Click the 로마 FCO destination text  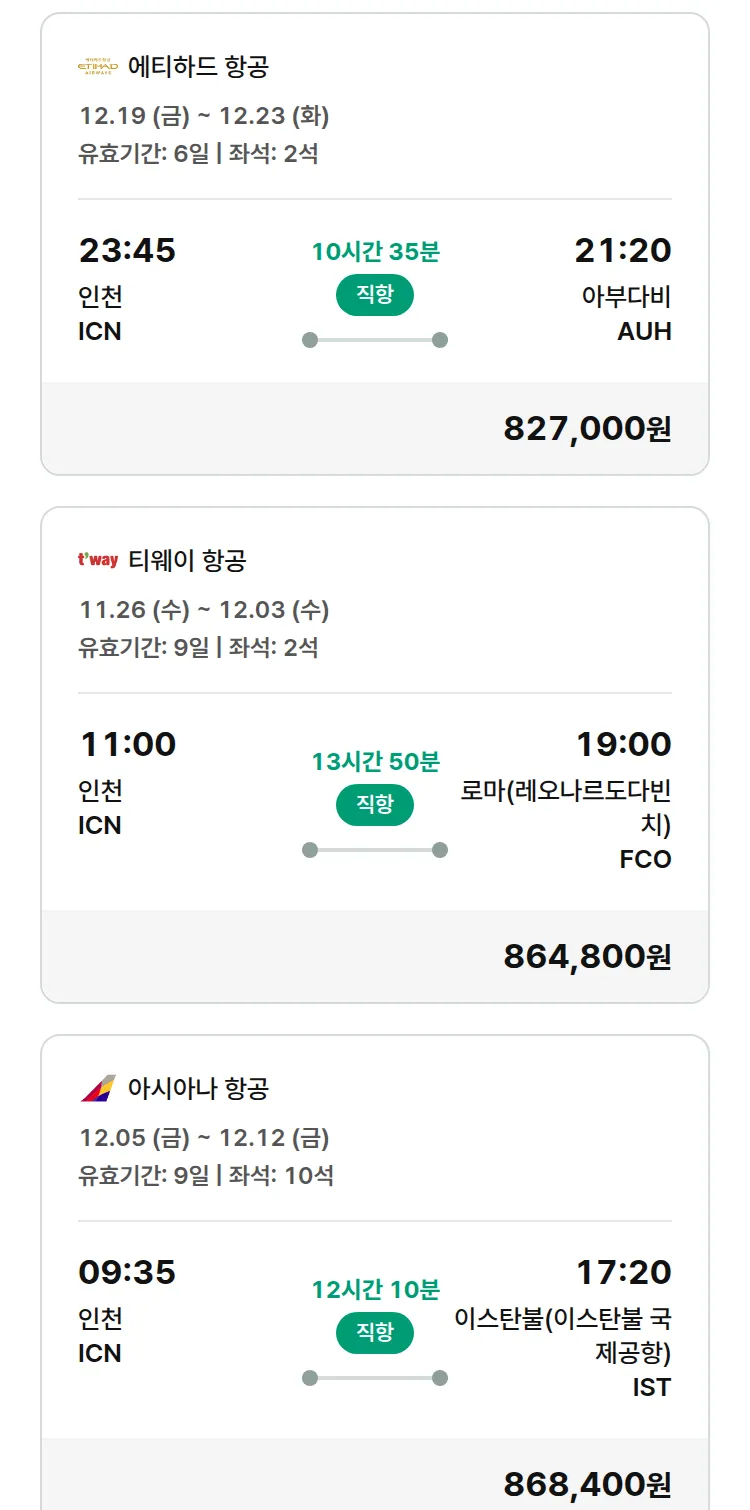pyautogui.click(x=566, y=825)
